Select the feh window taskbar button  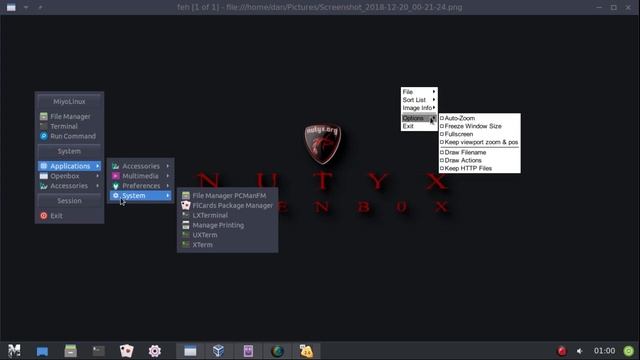click(190, 351)
